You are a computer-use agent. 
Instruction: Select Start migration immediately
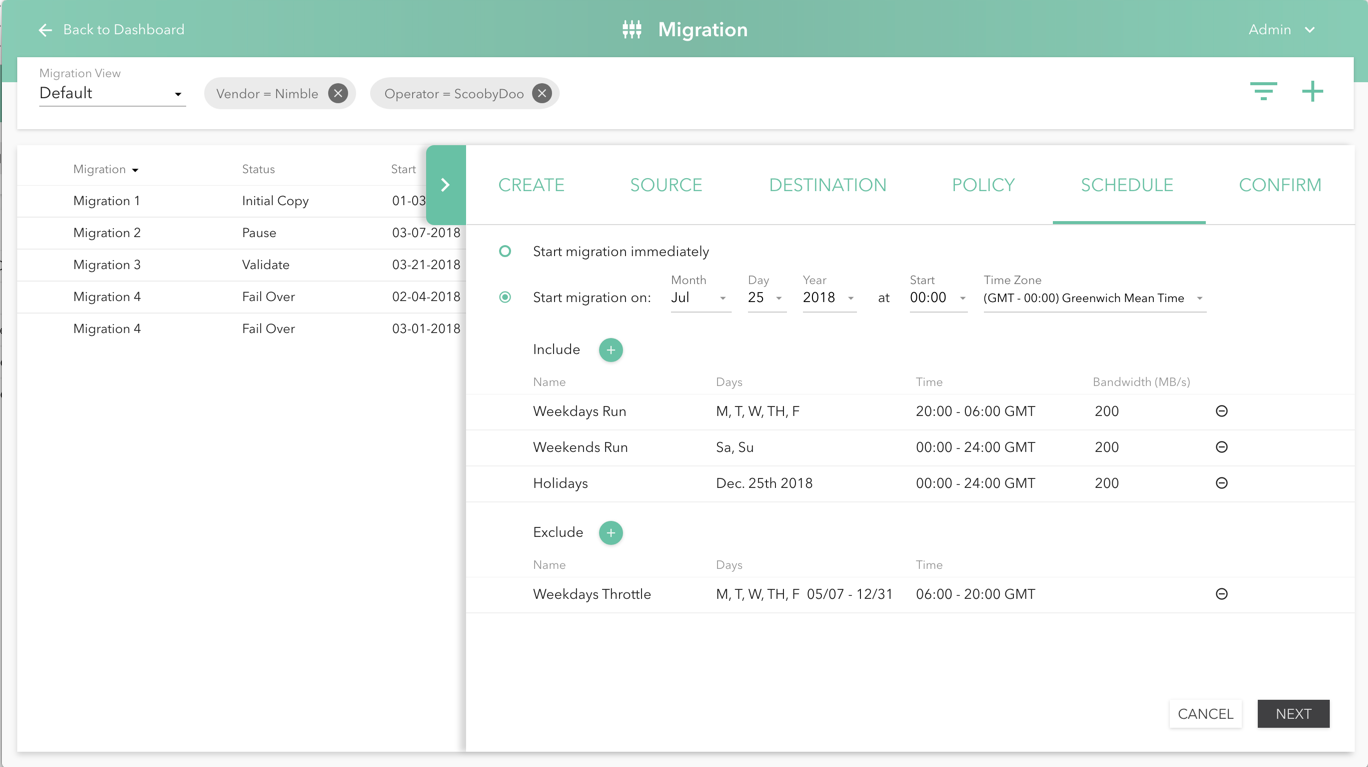(x=505, y=251)
